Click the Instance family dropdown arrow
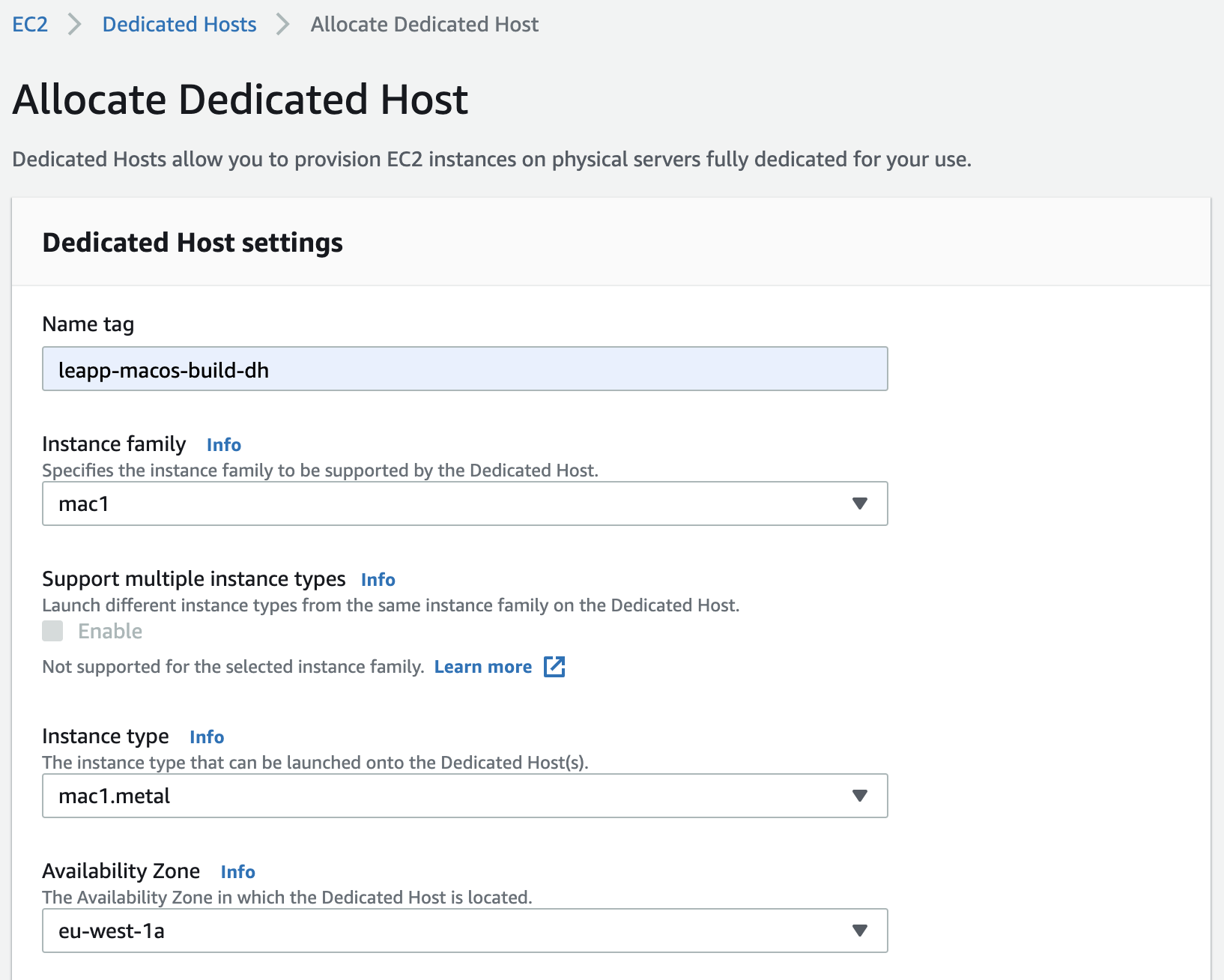This screenshot has height=980, width=1224. 859,503
